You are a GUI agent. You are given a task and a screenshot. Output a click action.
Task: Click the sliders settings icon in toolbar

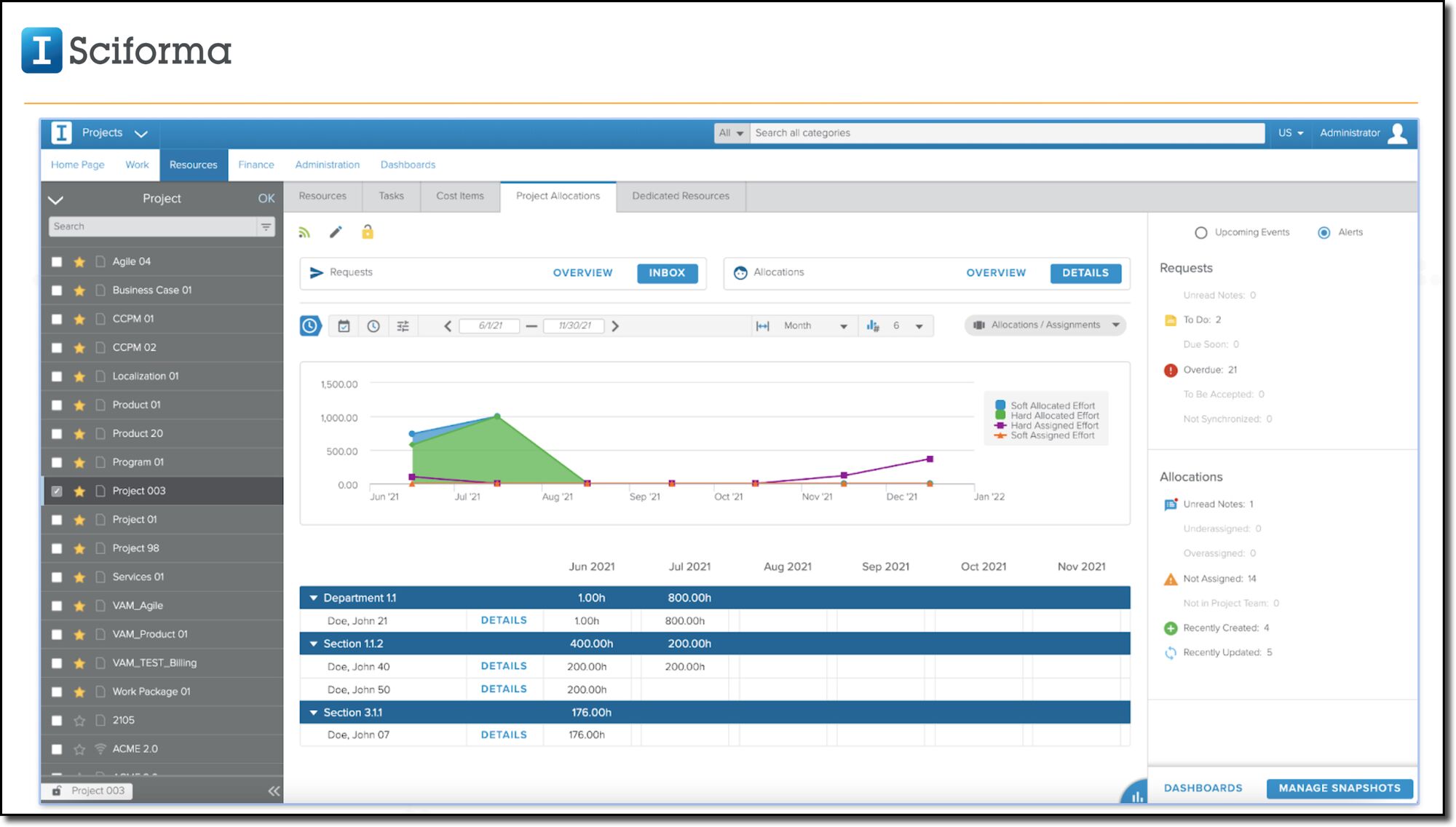[403, 326]
